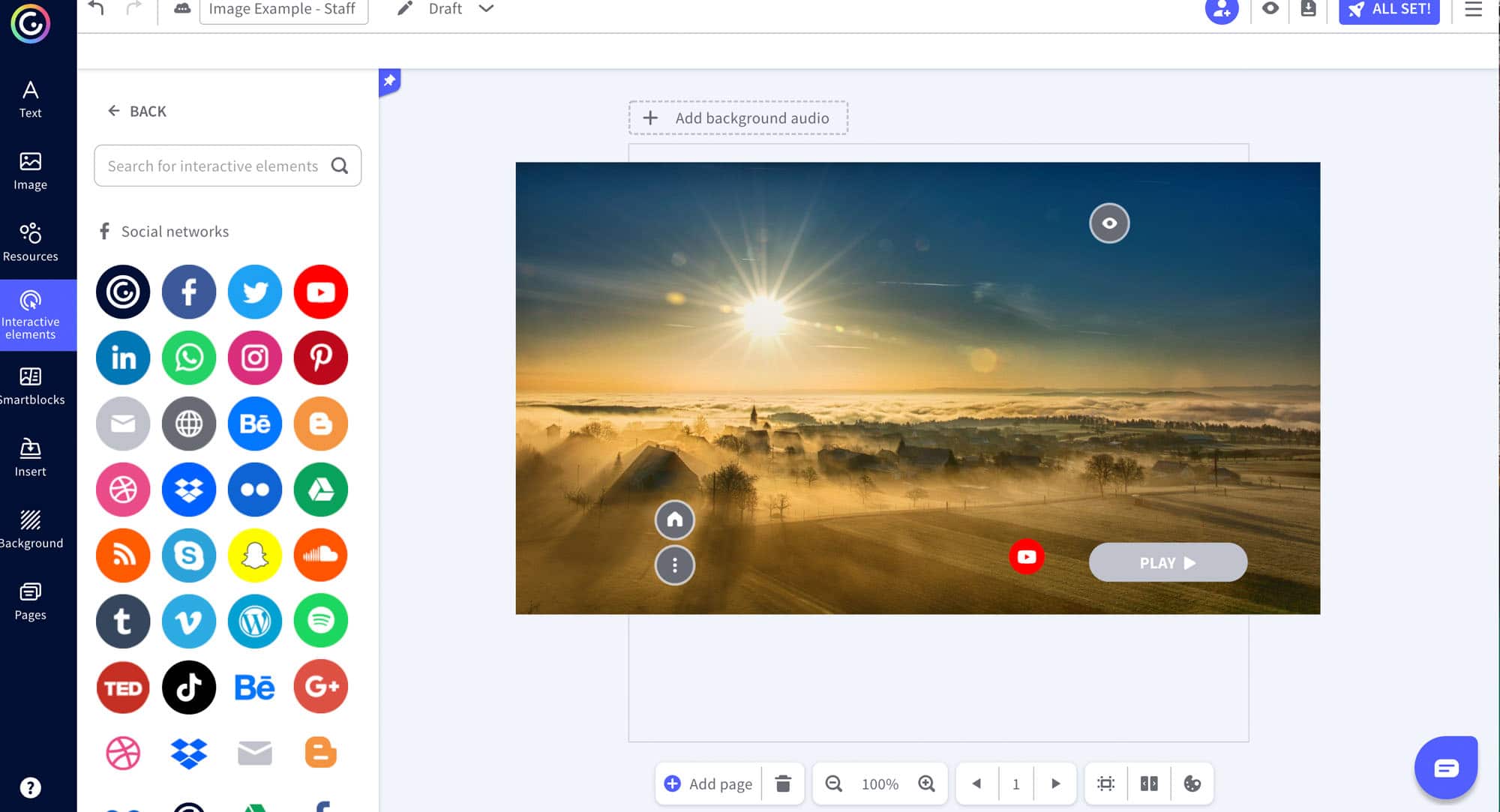Open the Text panel in sidebar
Image resolution: width=1500 pixels, height=812 pixels.
tap(30, 100)
